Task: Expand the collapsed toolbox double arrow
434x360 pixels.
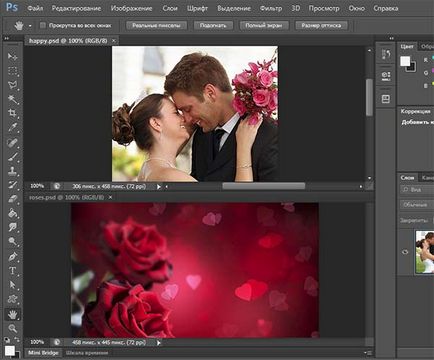Action: click(x=6, y=38)
